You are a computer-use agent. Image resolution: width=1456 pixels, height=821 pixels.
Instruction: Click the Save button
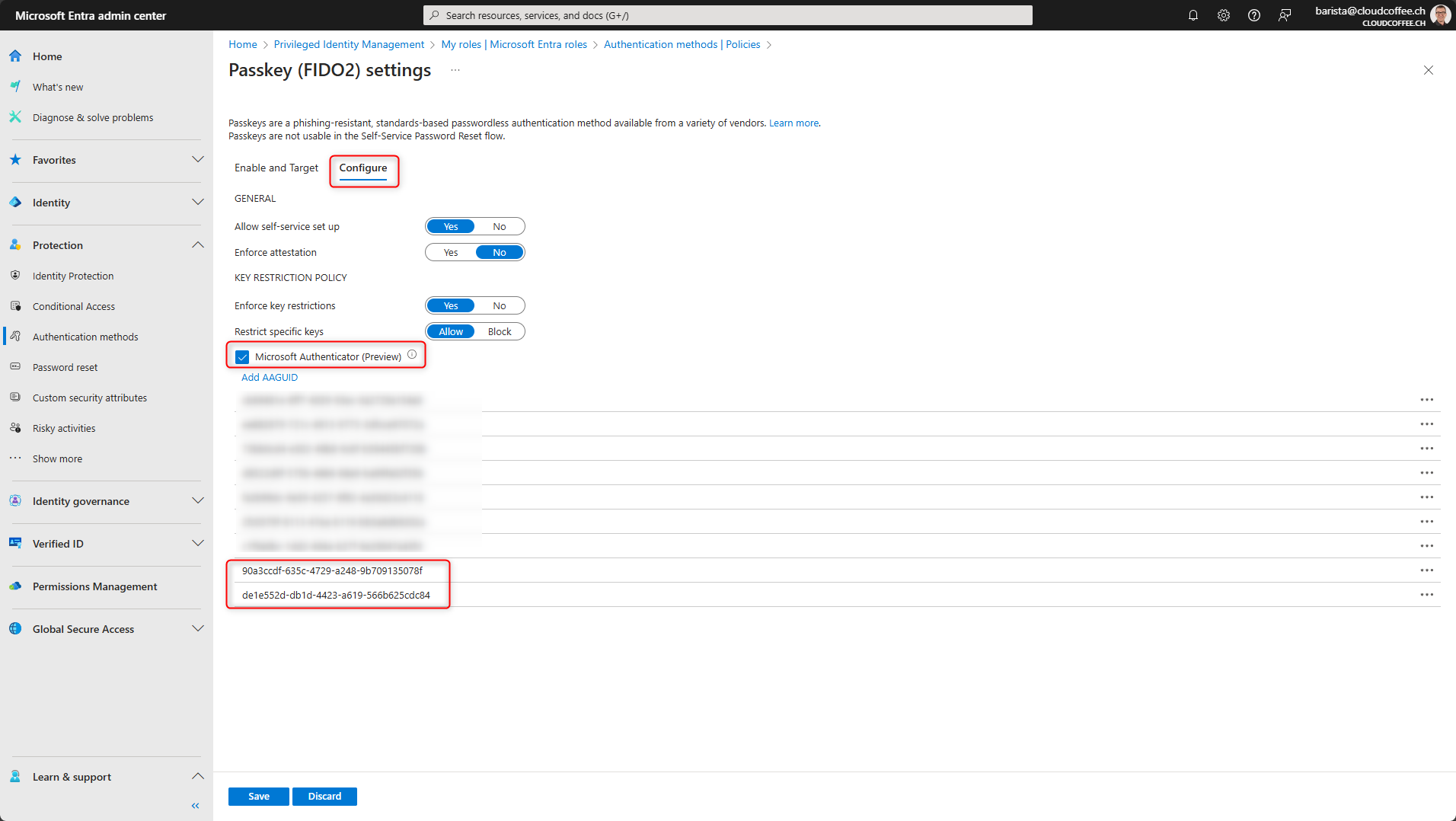pos(259,797)
